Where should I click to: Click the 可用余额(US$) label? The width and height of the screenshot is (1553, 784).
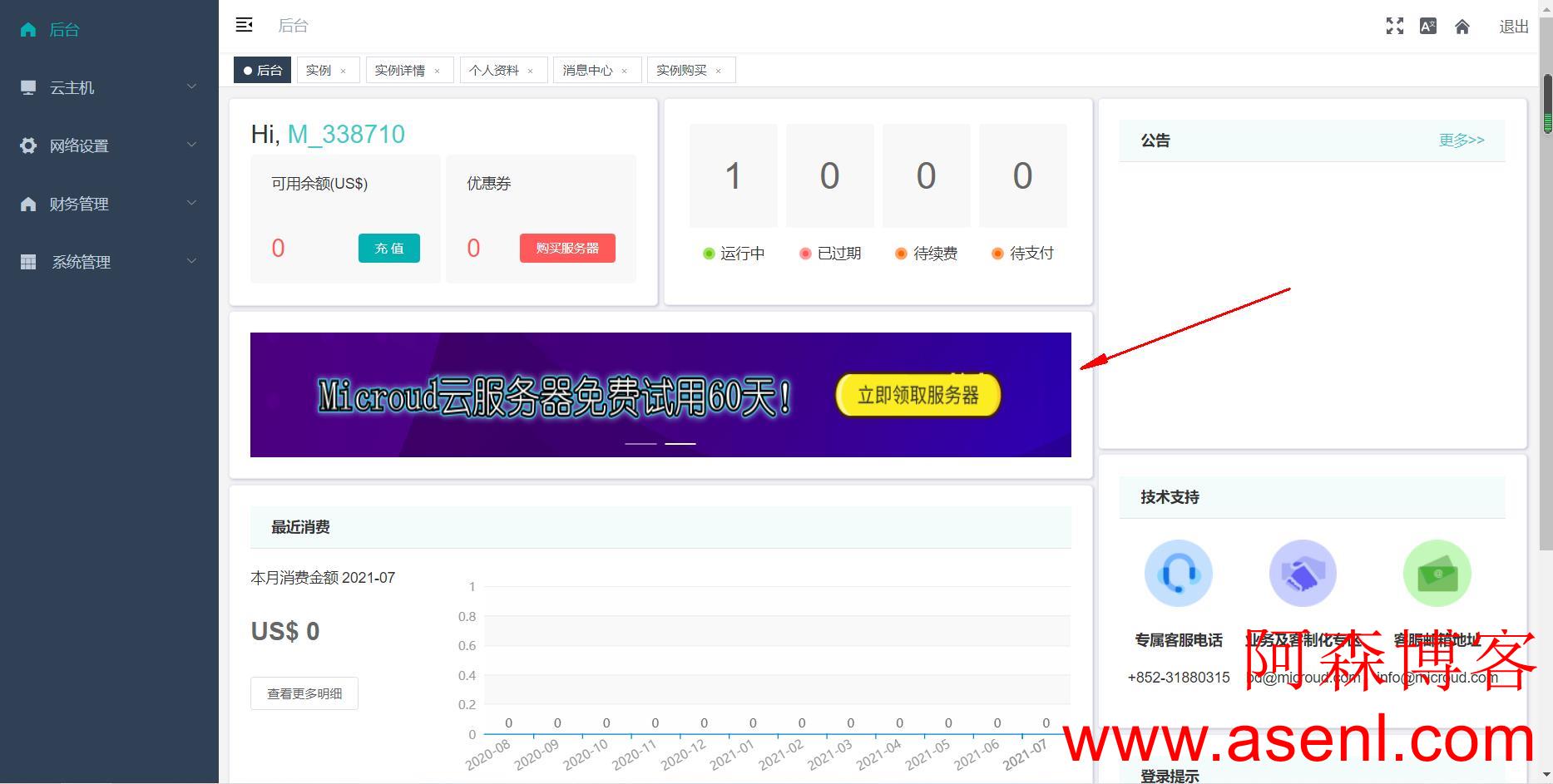[x=319, y=184]
